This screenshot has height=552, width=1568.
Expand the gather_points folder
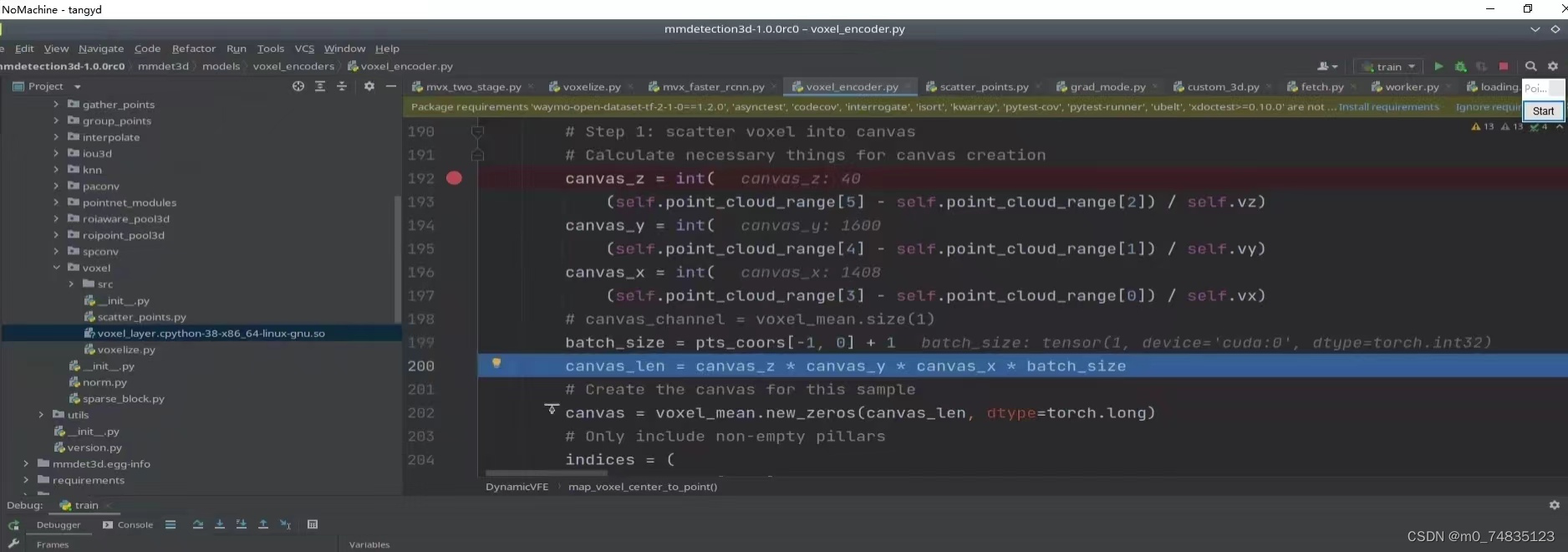pyautogui.click(x=56, y=105)
